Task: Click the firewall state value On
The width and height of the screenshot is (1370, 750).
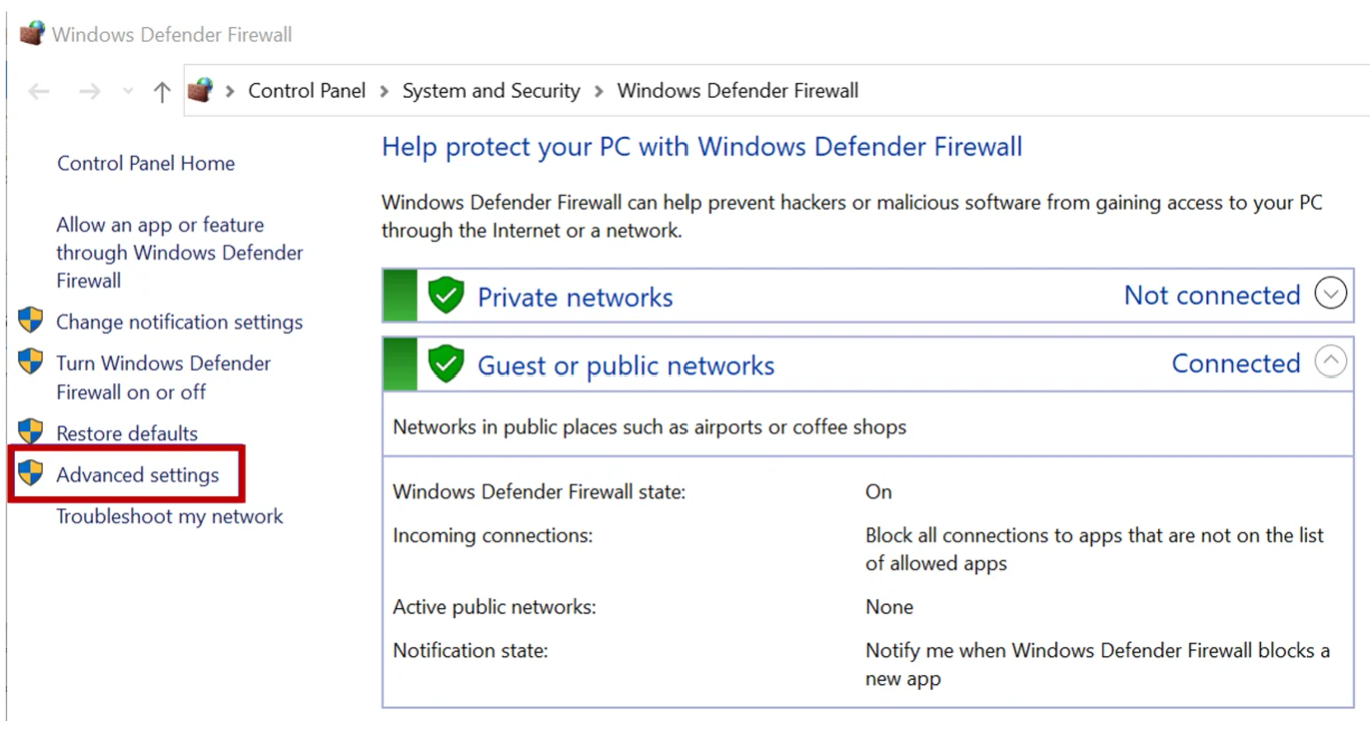Action: (878, 492)
